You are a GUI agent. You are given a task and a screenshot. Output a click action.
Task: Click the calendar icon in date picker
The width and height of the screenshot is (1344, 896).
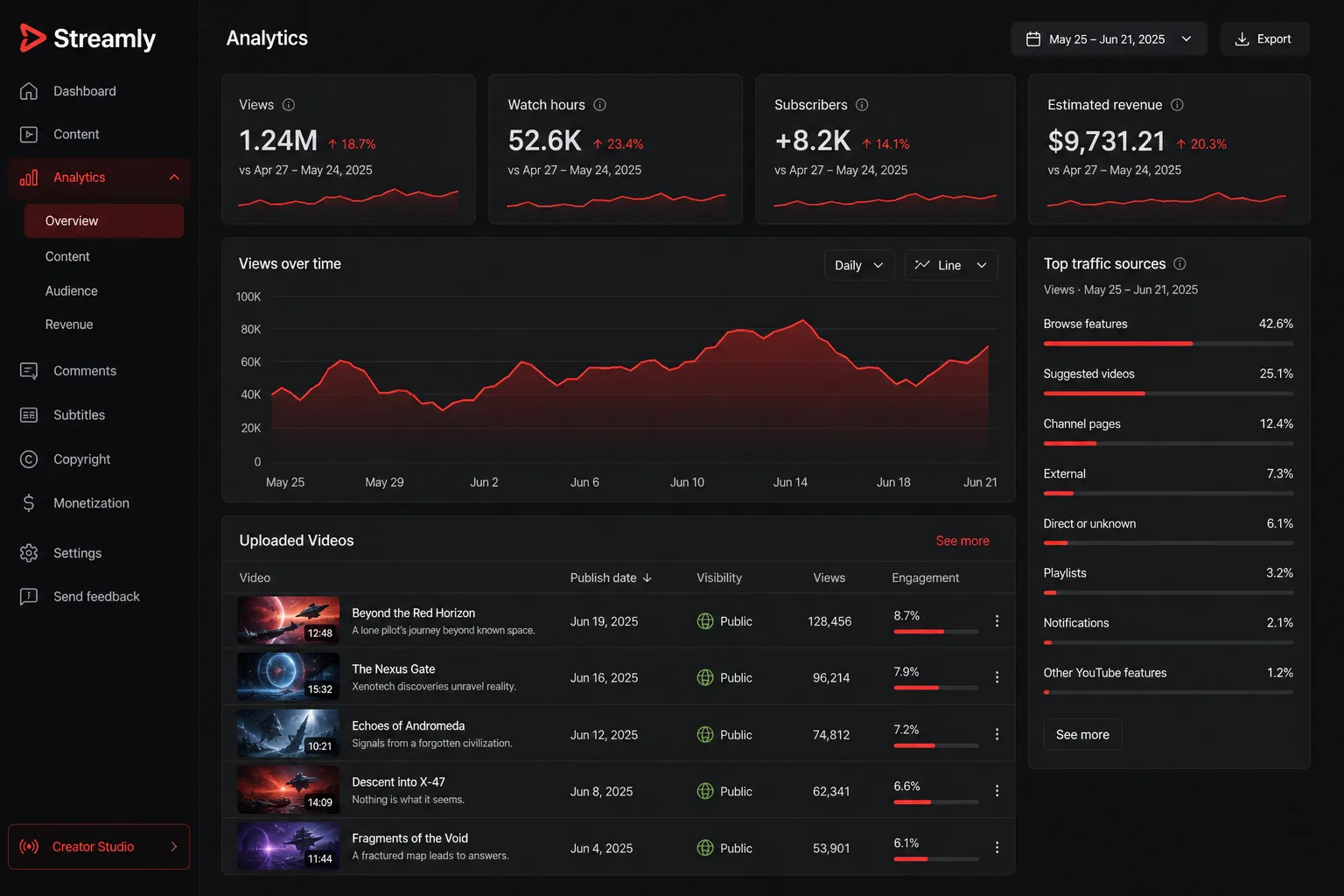click(1033, 39)
